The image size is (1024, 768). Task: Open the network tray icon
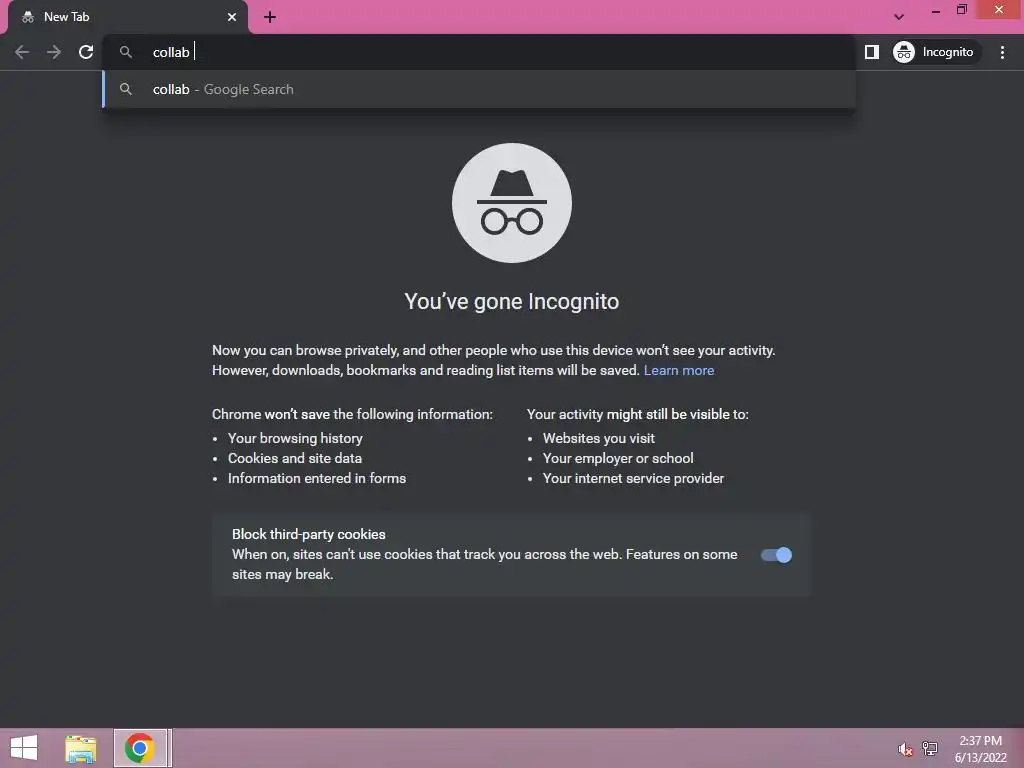(x=929, y=748)
